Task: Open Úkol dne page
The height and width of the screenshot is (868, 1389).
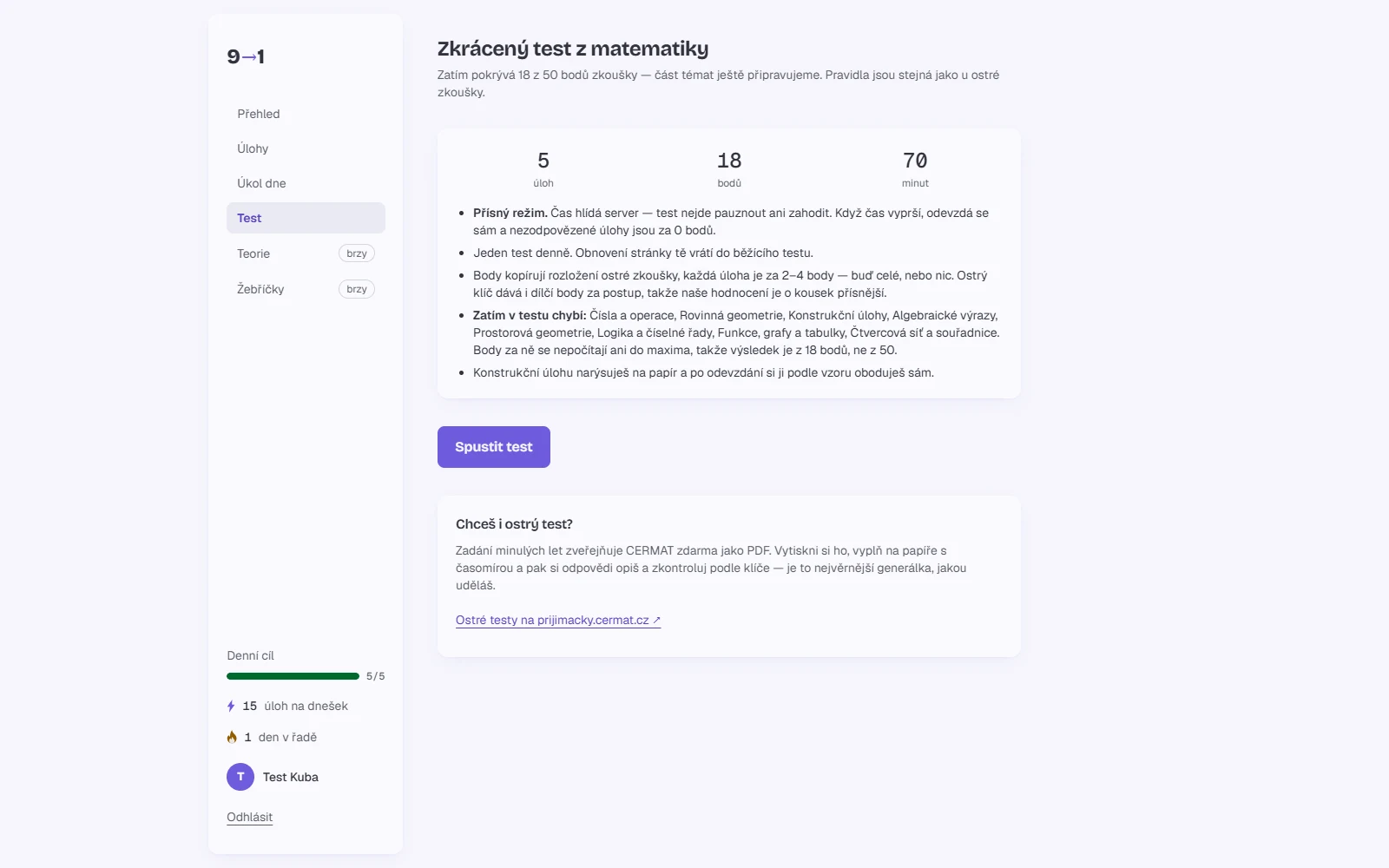Action: tap(306, 183)
